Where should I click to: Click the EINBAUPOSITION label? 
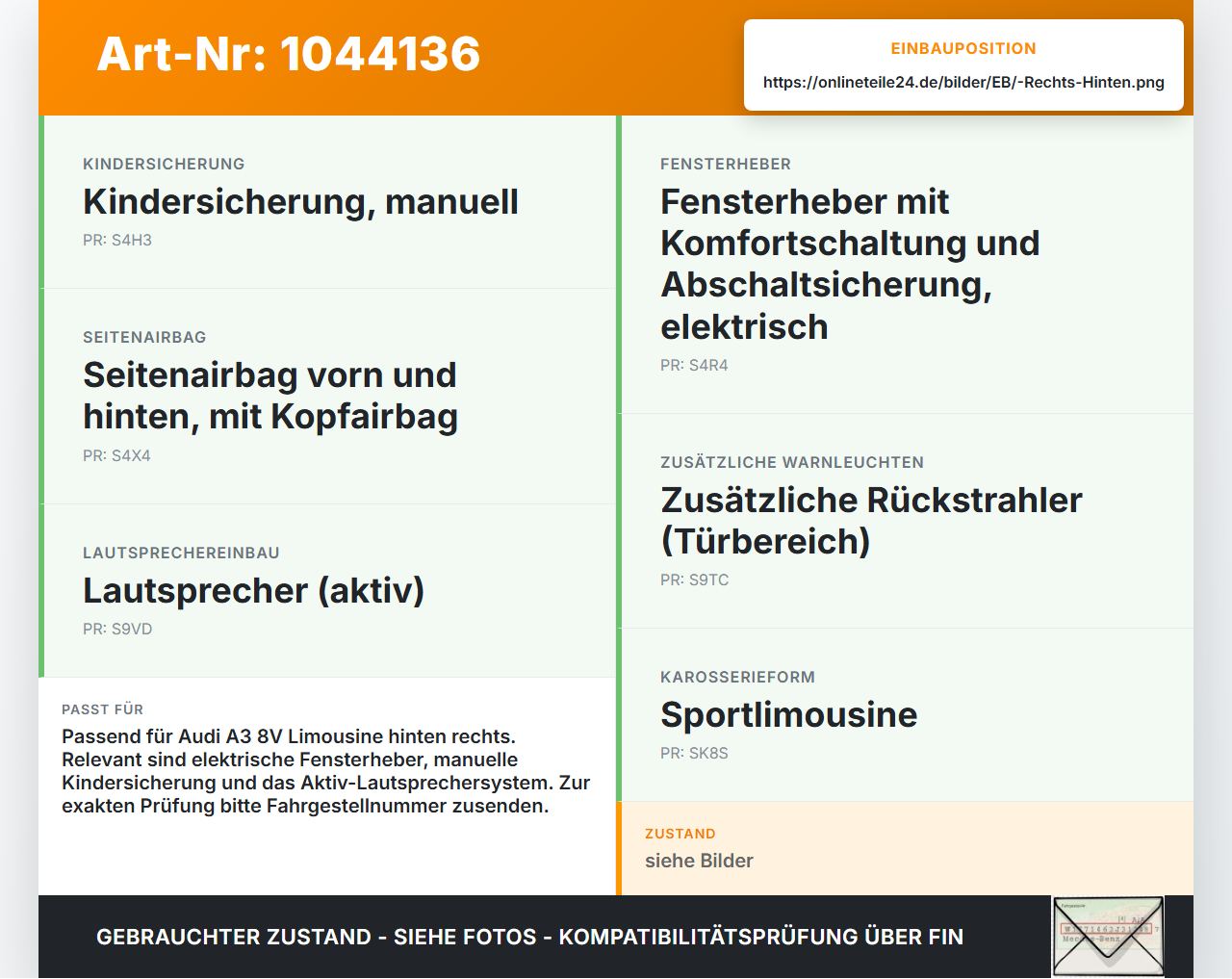963,49
